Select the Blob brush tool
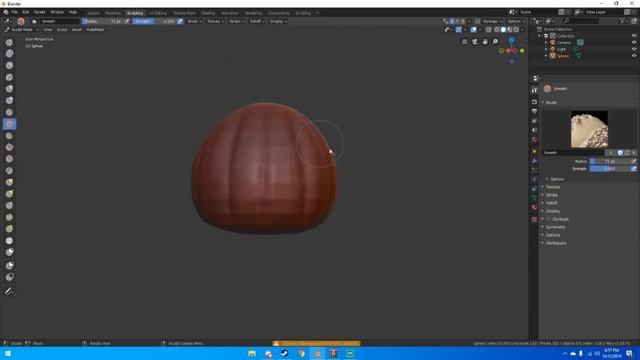 pyautogui.click(x=9, y=100)
